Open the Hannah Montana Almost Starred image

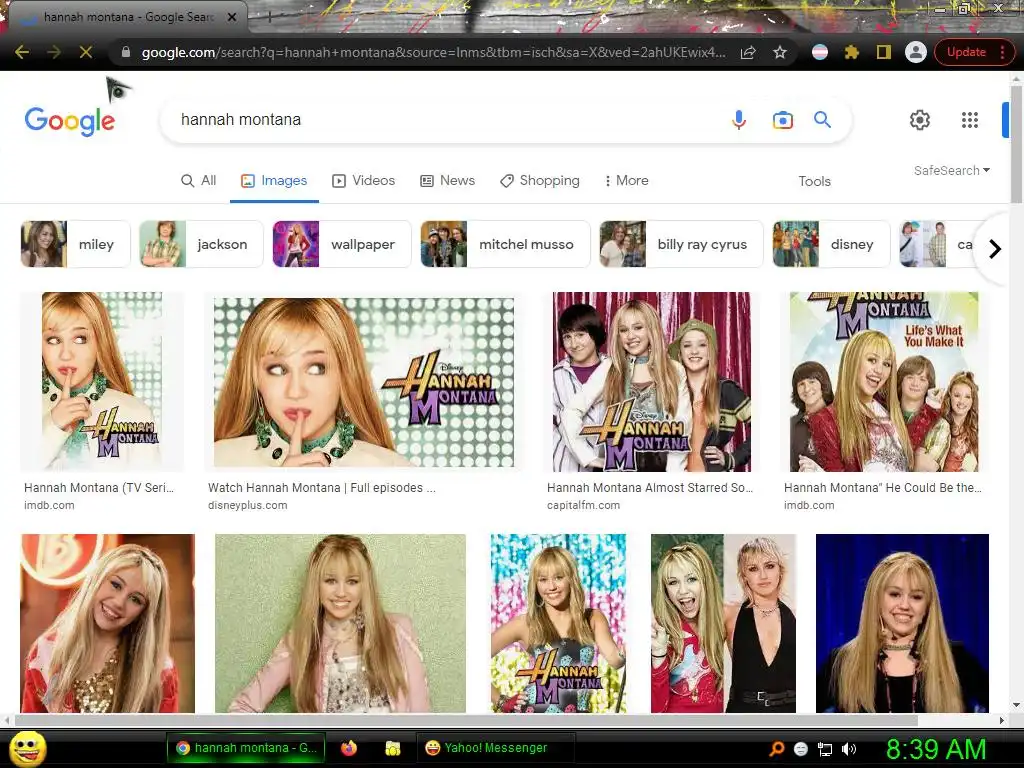(652, 381)
